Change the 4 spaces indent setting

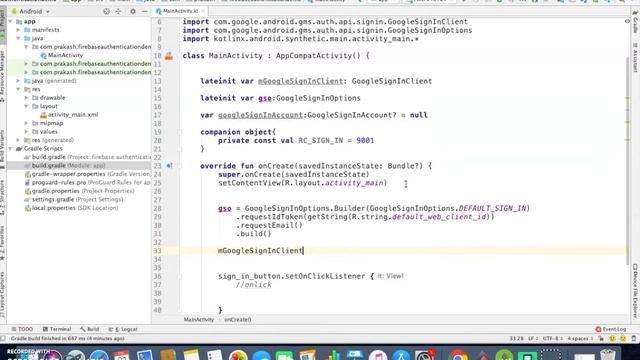tap(580, 339)
